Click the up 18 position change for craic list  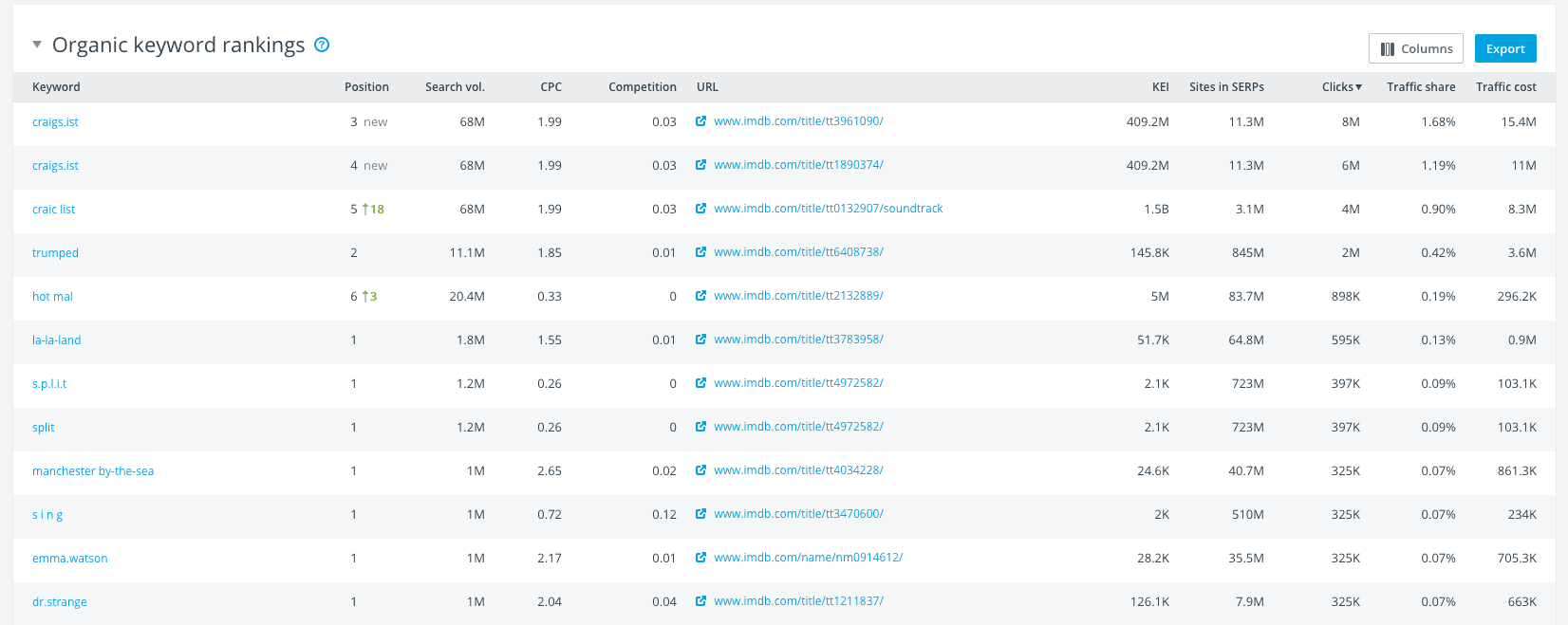coord(373,209)
